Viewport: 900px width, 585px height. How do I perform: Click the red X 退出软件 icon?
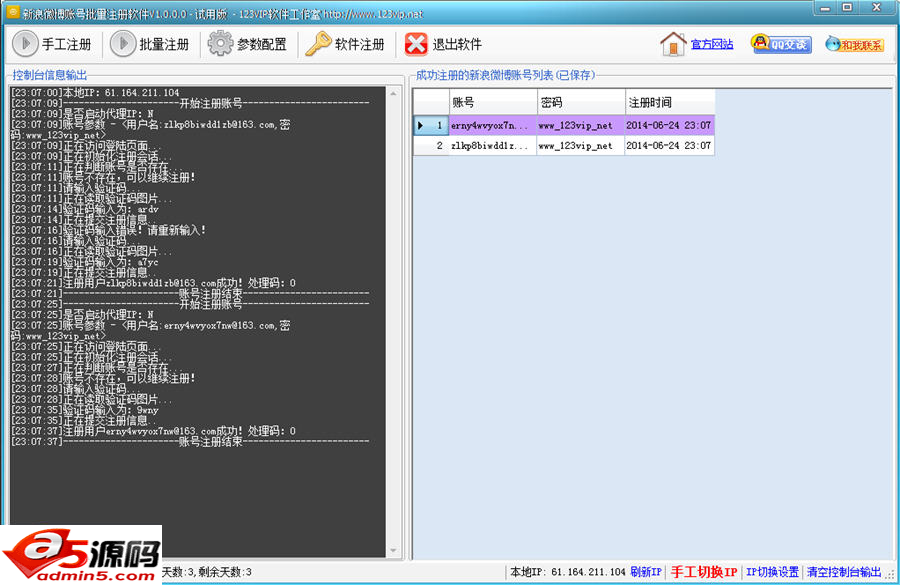[x=416, y=44]
